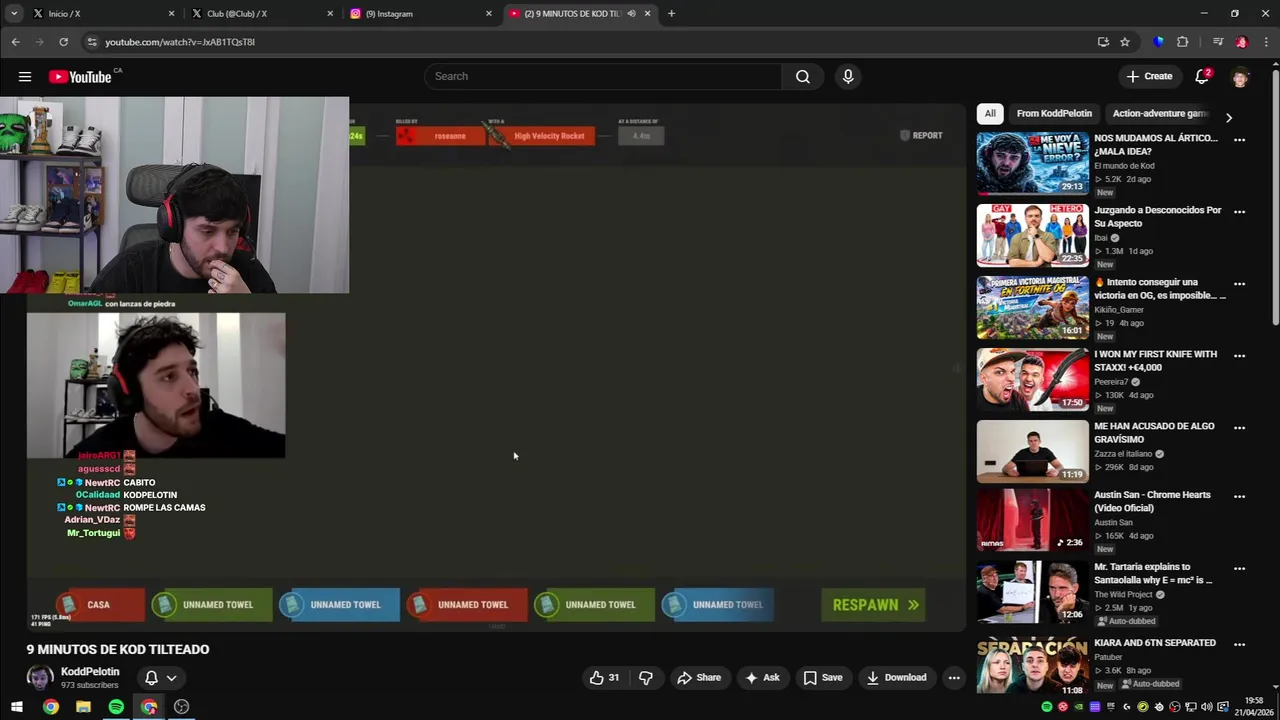Close the Instagram tab
Image resolution: width=1280 pixels, height=720 pixels.
pyautogui.click(x=489, y=14)
